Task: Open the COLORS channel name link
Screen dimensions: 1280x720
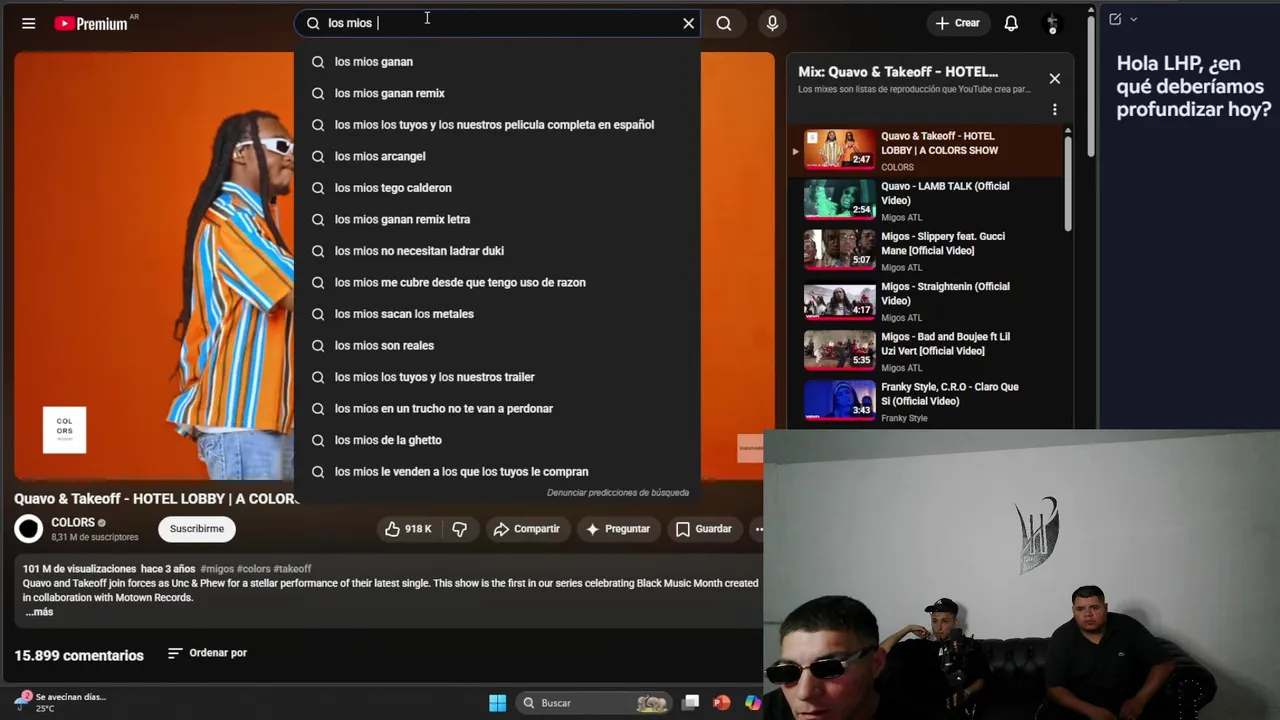Action: click(x=73, y=522)
